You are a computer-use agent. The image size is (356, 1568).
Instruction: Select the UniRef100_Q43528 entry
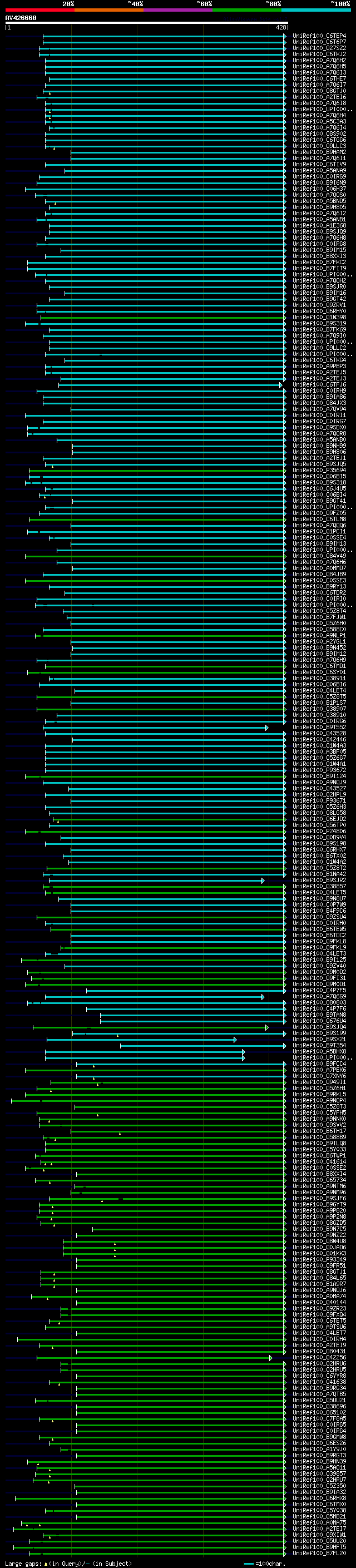pyautogui.click(x=319, y=734)
